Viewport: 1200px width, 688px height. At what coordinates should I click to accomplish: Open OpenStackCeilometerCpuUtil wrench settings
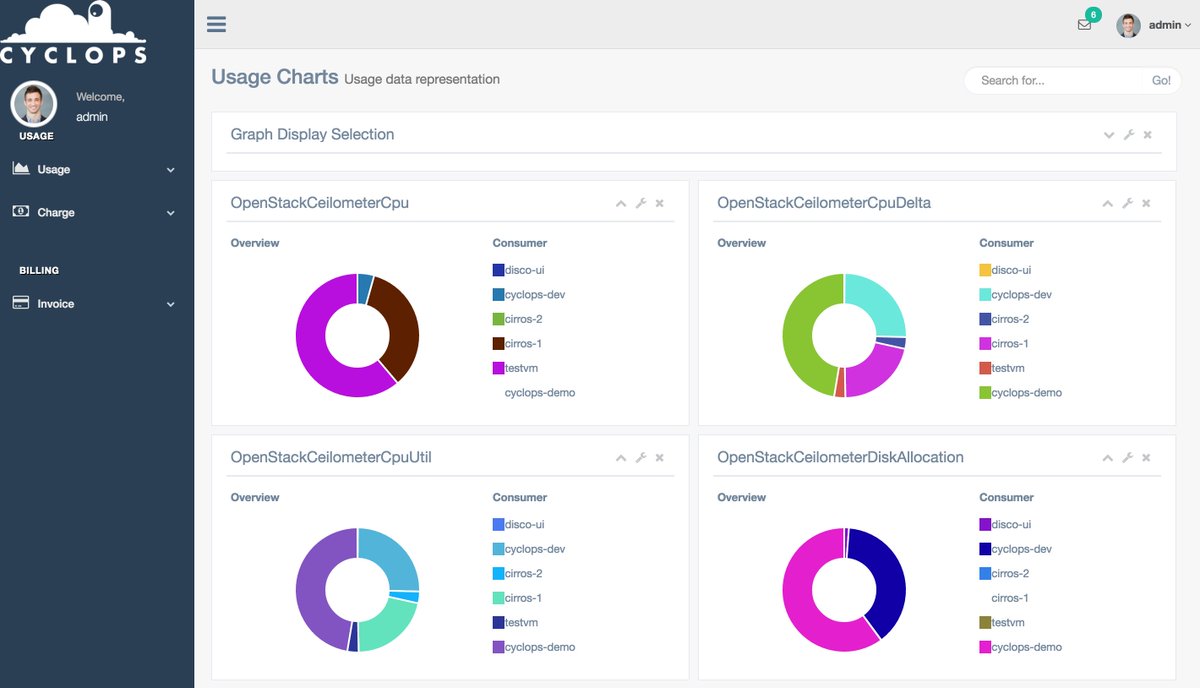[x=641, y=458]
